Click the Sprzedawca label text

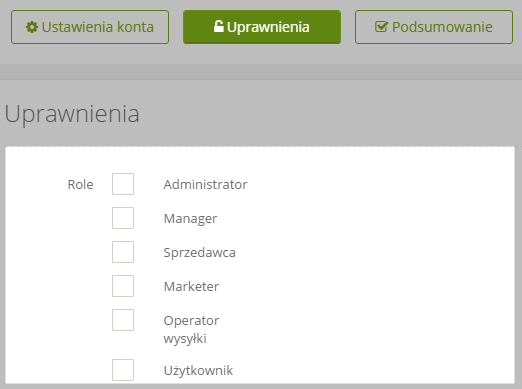(x=199, y=253)
